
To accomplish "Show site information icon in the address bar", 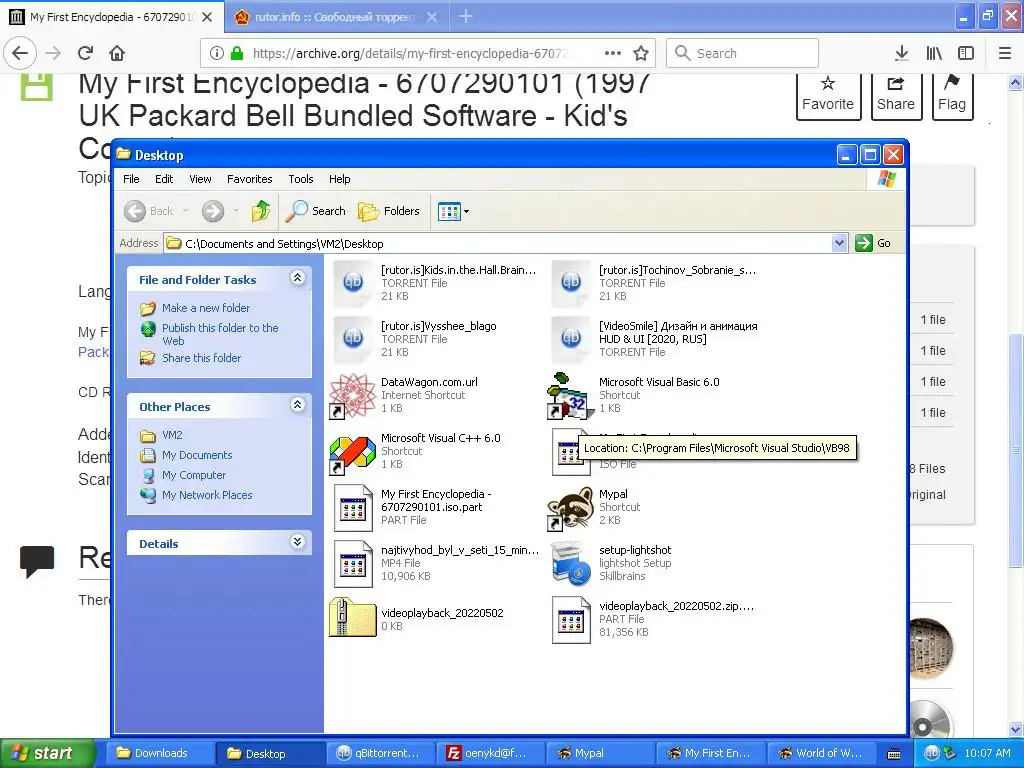I will coord(217,53).
